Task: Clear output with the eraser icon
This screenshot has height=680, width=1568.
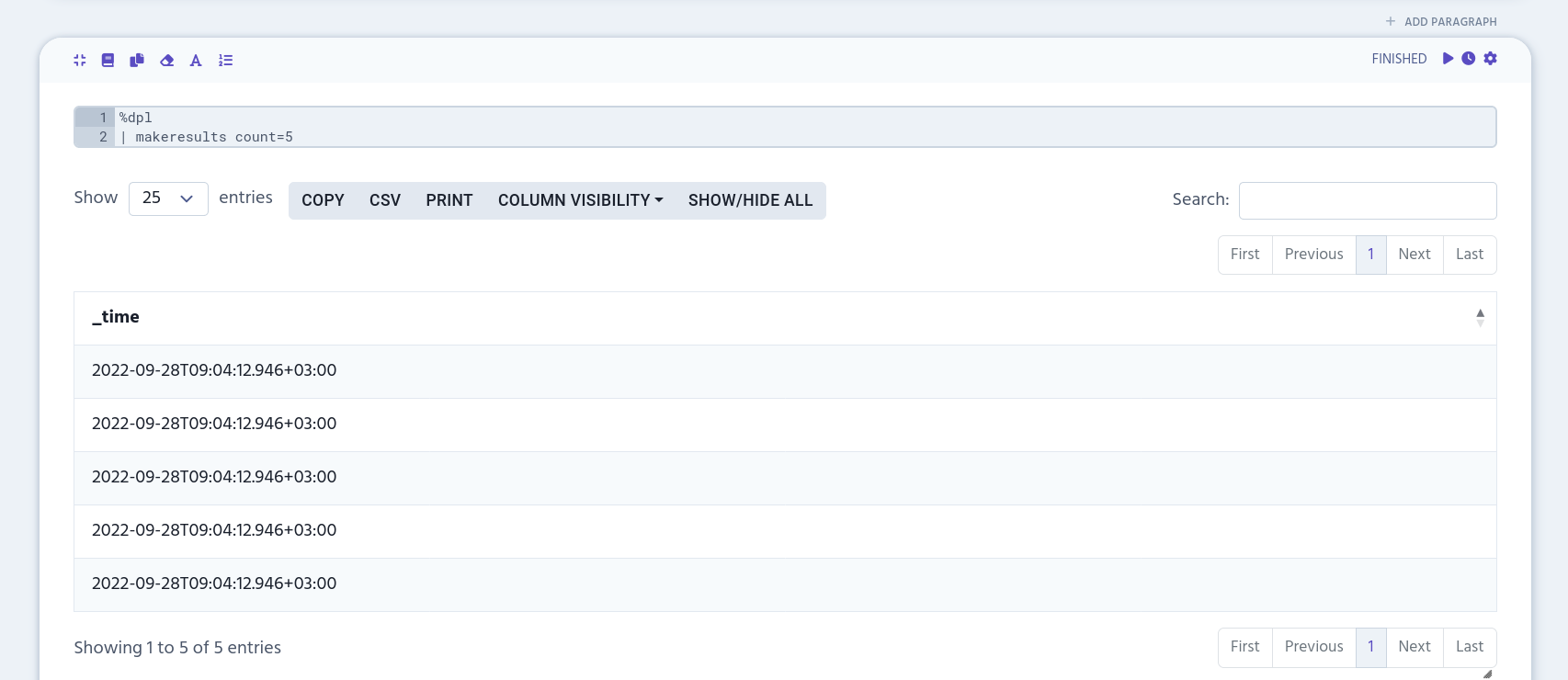Action: click(166, 61)
